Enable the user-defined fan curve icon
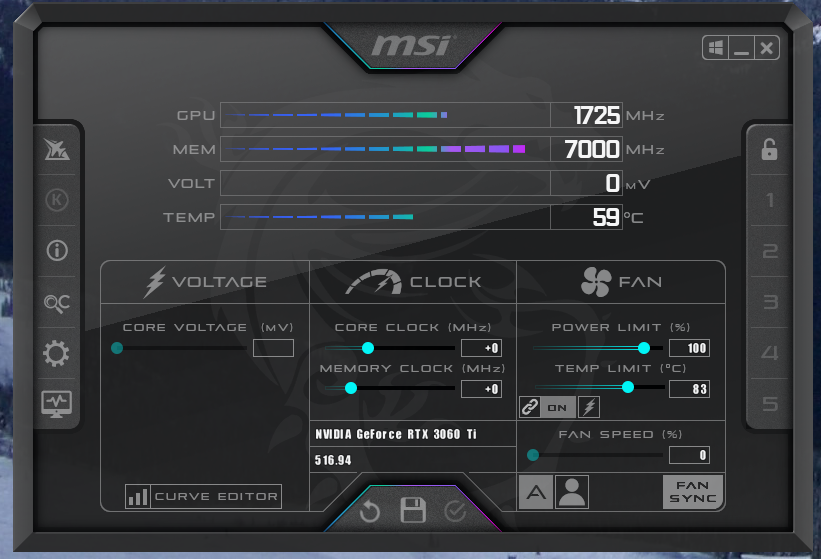The image size is (821, 559). click(572, 492)
